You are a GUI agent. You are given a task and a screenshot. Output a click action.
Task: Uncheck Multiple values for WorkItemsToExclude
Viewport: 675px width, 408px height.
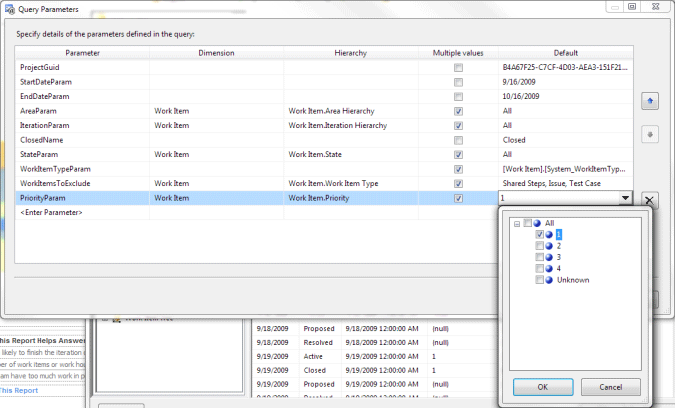[x=458, y=184]
